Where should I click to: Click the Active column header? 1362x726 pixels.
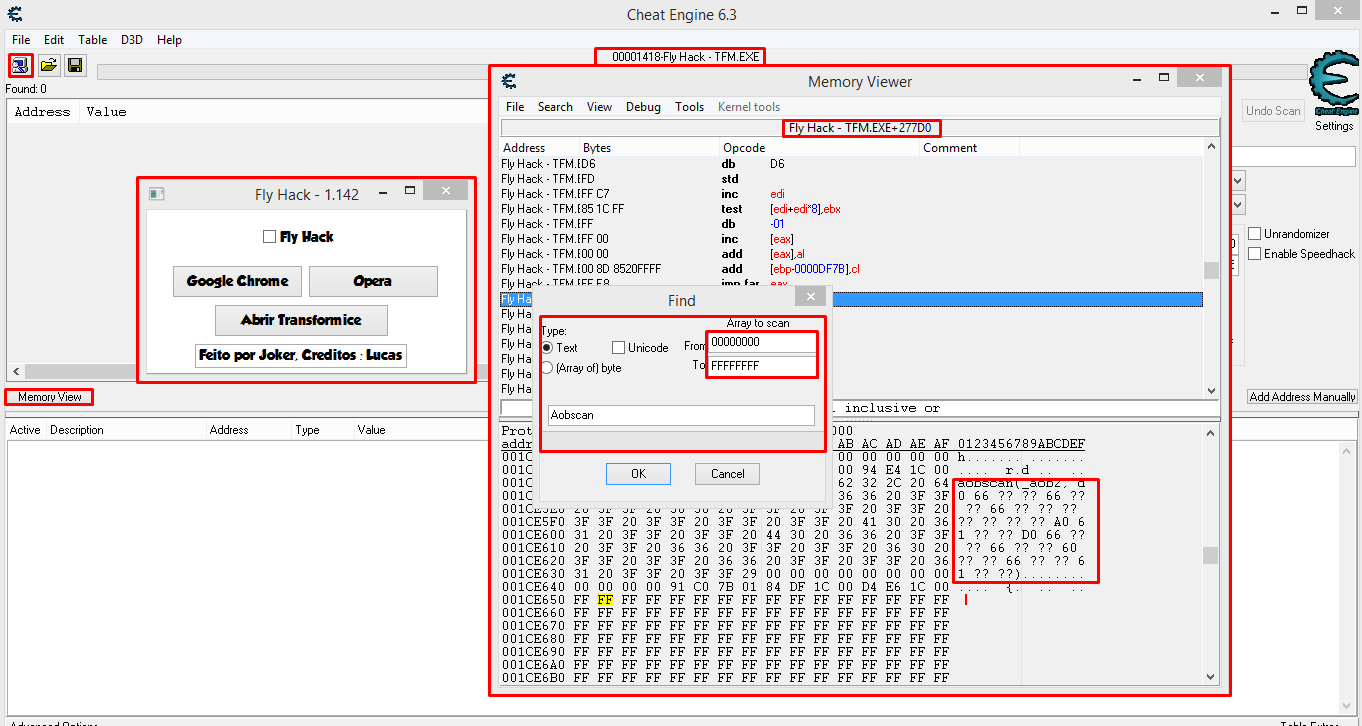(x=25, y=430)
